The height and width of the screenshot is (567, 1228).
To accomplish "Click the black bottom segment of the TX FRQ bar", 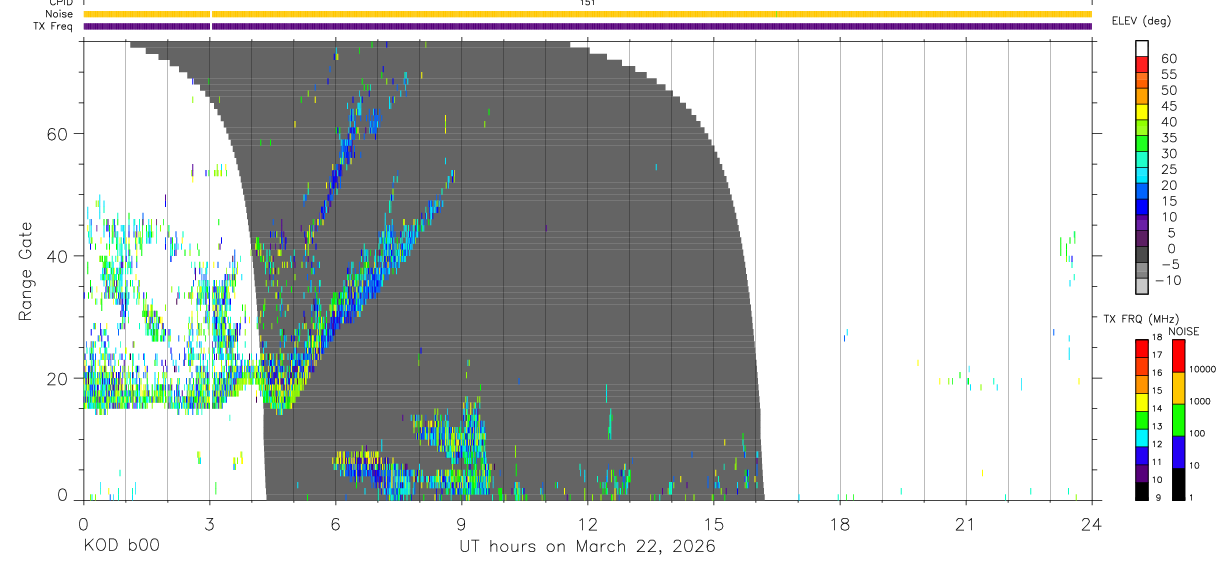I will 1141,491.
